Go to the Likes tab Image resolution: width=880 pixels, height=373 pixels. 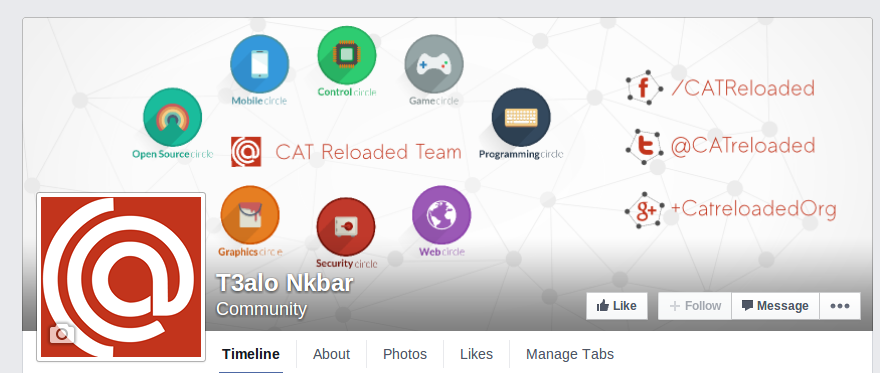coord(476,354)
